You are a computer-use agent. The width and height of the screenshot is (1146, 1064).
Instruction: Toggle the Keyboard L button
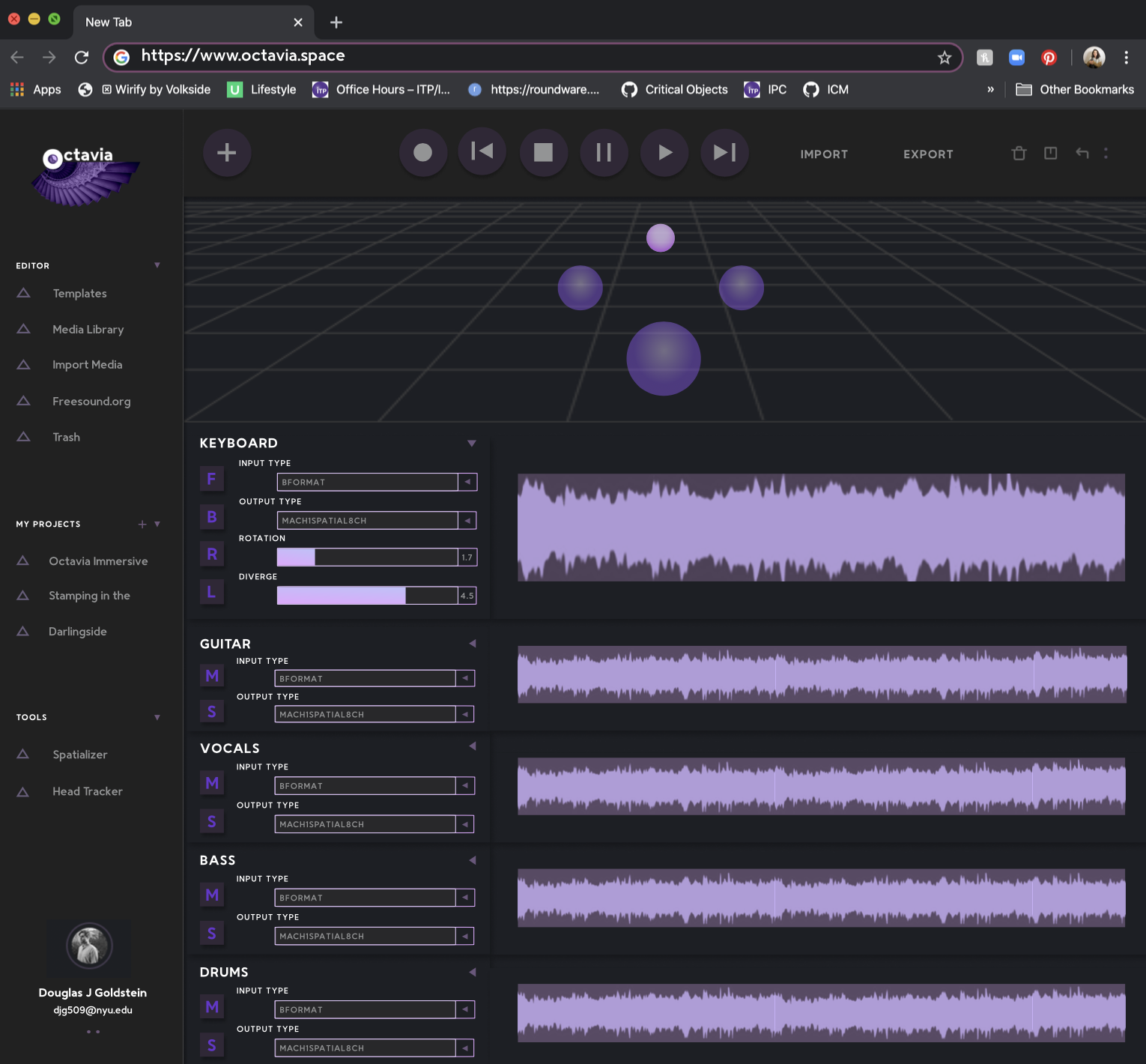click(x=212, y=592)
